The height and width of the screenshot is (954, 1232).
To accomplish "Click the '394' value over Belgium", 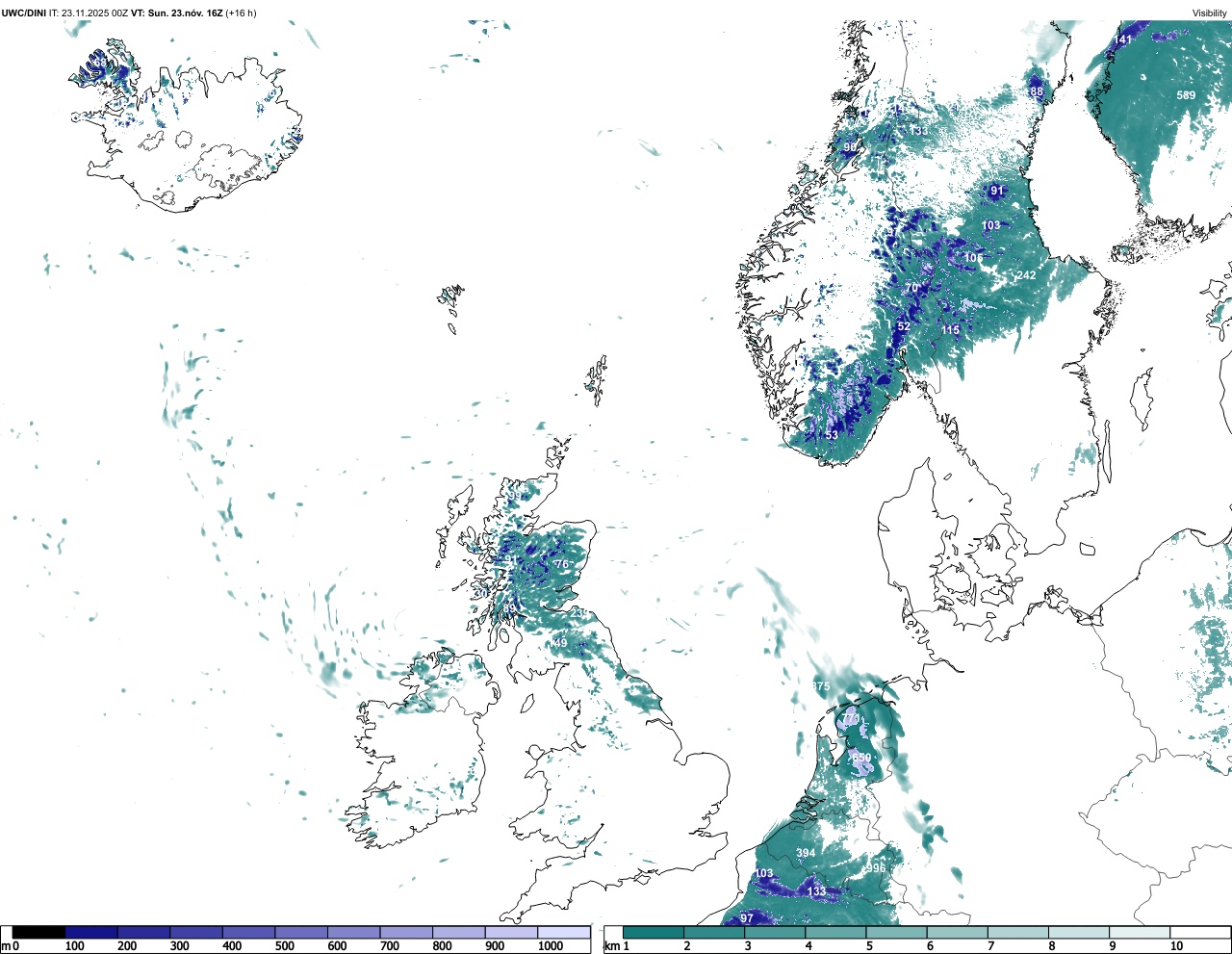I will pyautogui.click(x=807, y=853).
